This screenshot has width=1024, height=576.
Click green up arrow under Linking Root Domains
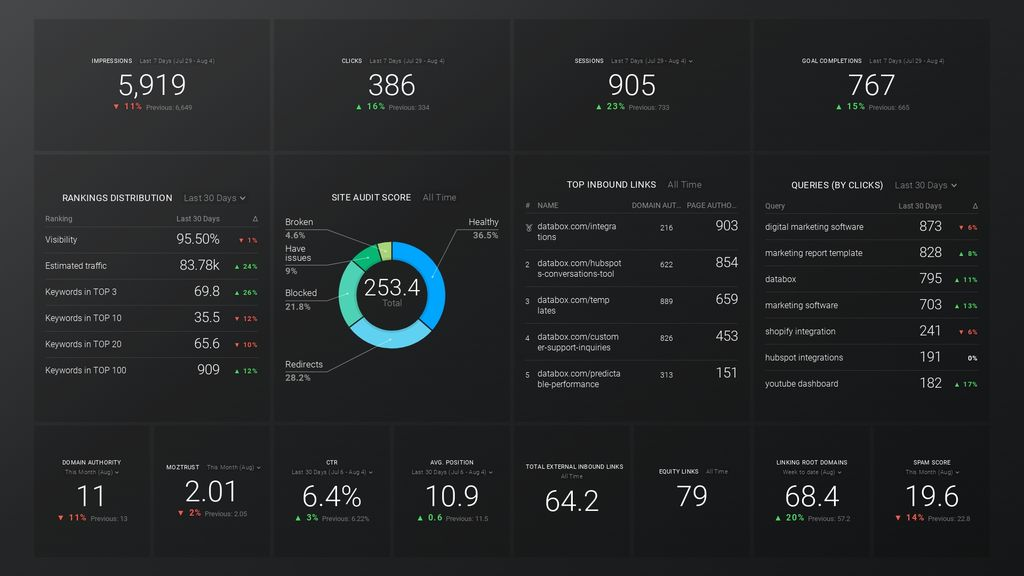tap(778, 518)
